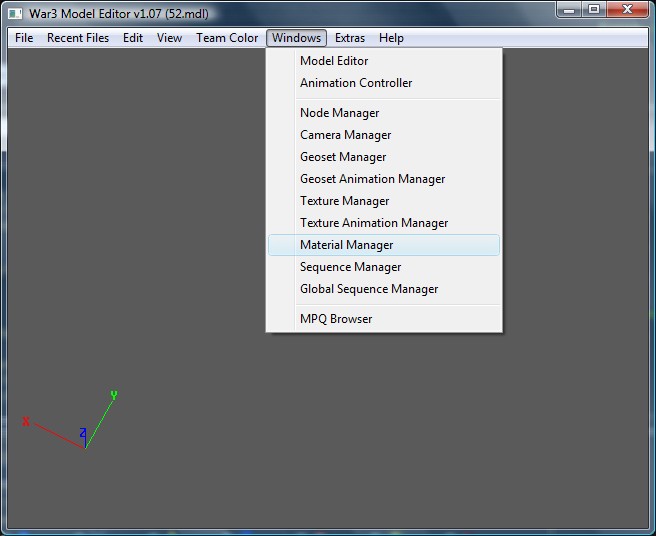Select Geoset Animation Manager

(384, 179)
